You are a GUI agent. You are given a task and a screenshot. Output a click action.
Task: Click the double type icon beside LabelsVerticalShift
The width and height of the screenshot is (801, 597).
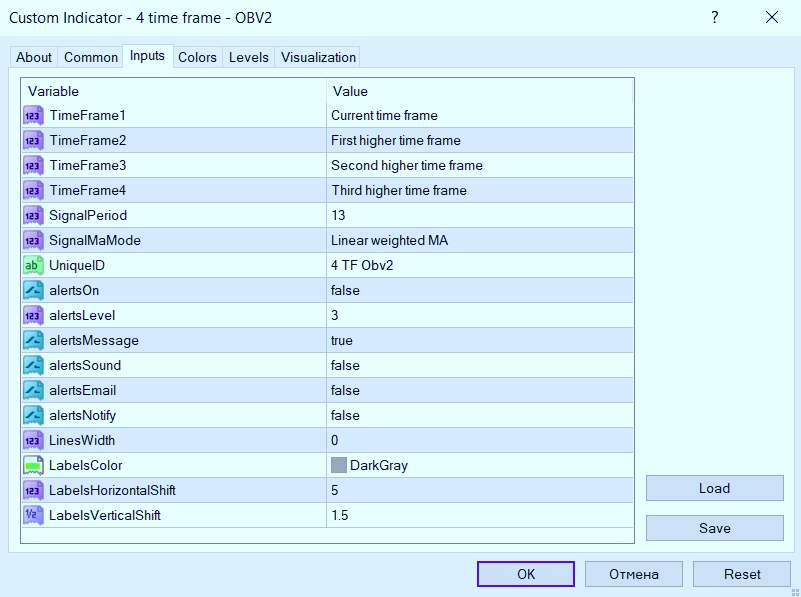pos(33,515)
